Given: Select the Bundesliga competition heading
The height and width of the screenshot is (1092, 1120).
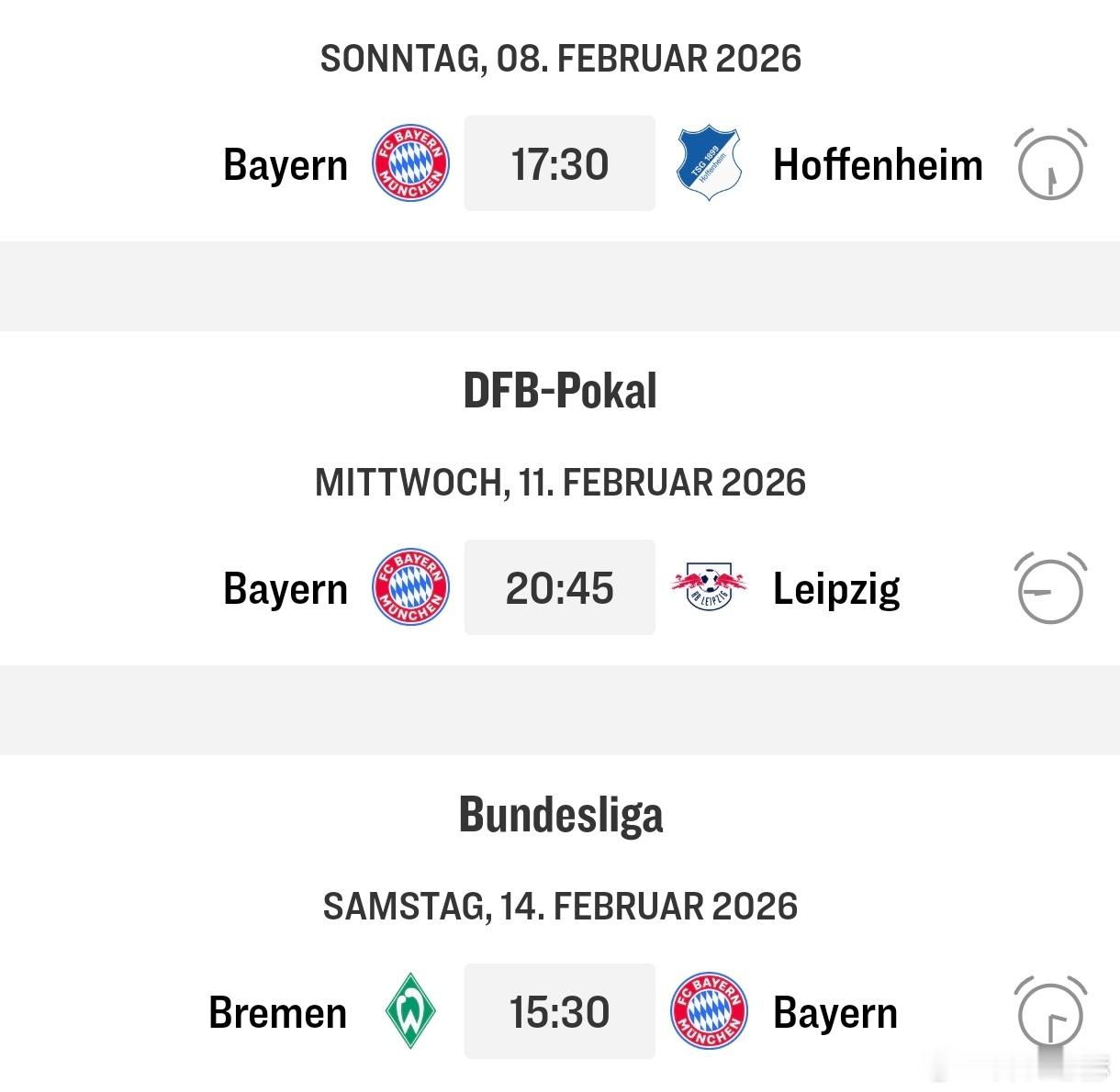Looking at the screenshot, I should coord(560,815).
